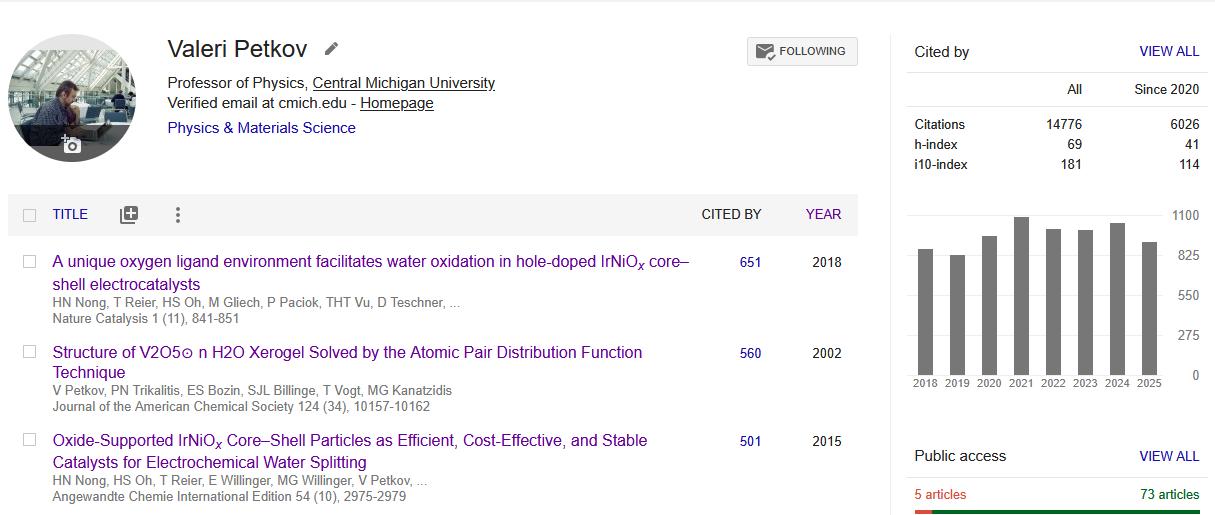Sort articles by the YEAR column
The width and height of the screenshot is (1215, 515).
[x=823, y=214]
